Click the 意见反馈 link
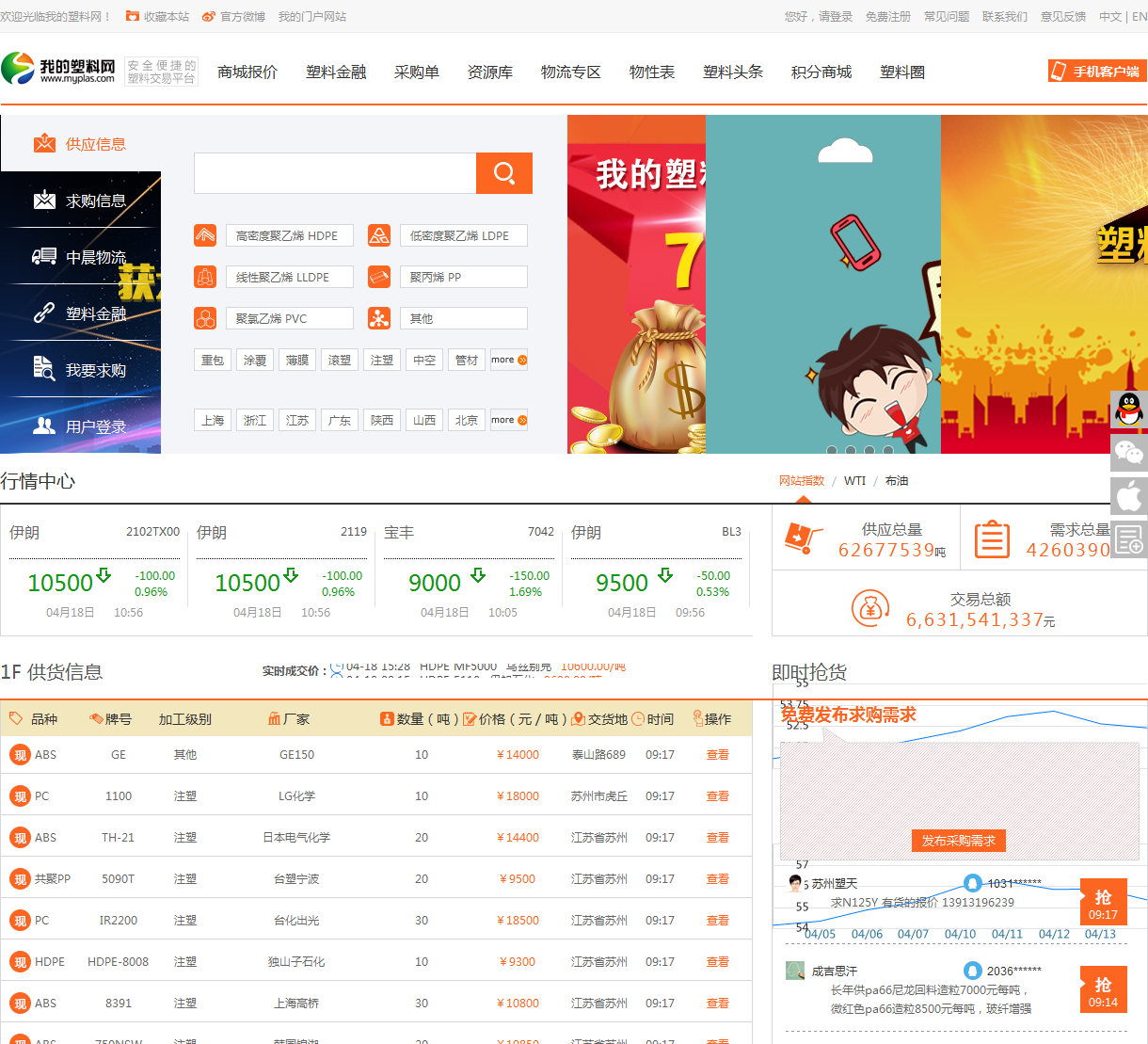Screen dimensions: 1148x1044 [x=1063, y=17]
